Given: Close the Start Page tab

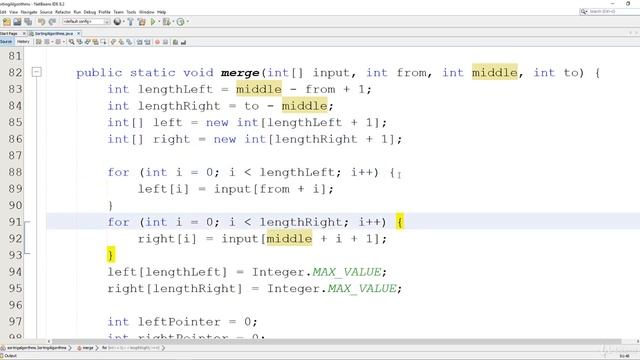Looking at the screenshot, I should pos(24,33).
